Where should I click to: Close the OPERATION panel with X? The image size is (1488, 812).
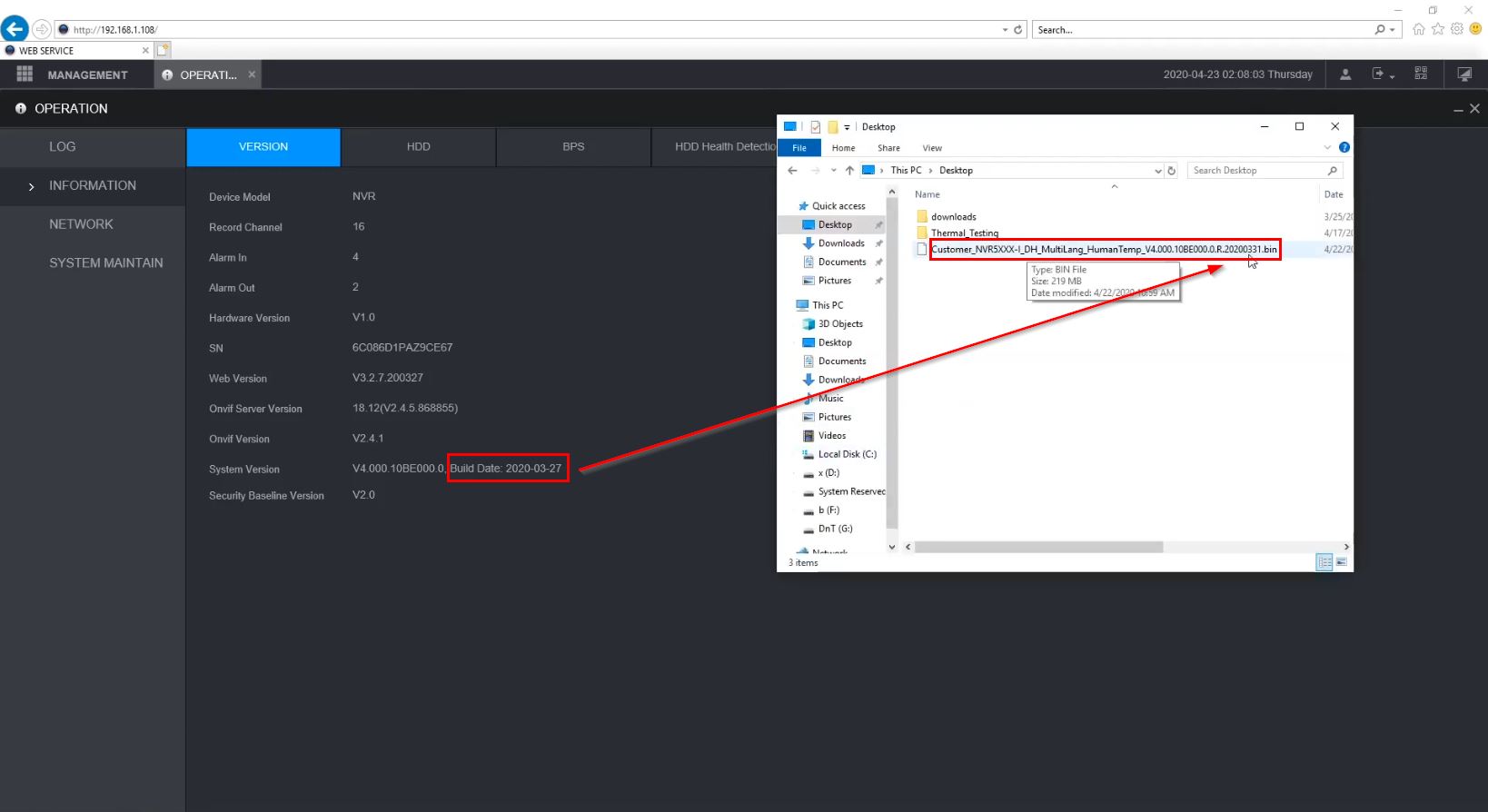click(1474, 108)
